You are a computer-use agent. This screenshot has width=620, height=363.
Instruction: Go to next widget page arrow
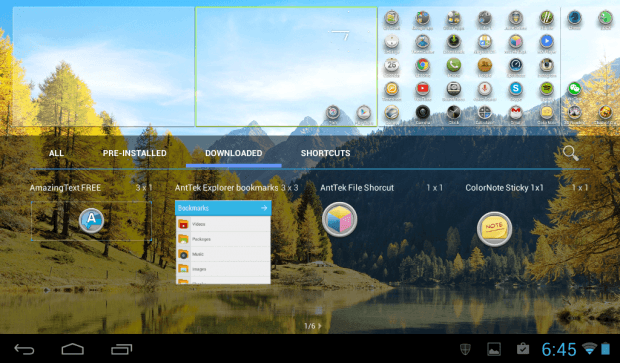pyautogui.click(x=319, y=326)
